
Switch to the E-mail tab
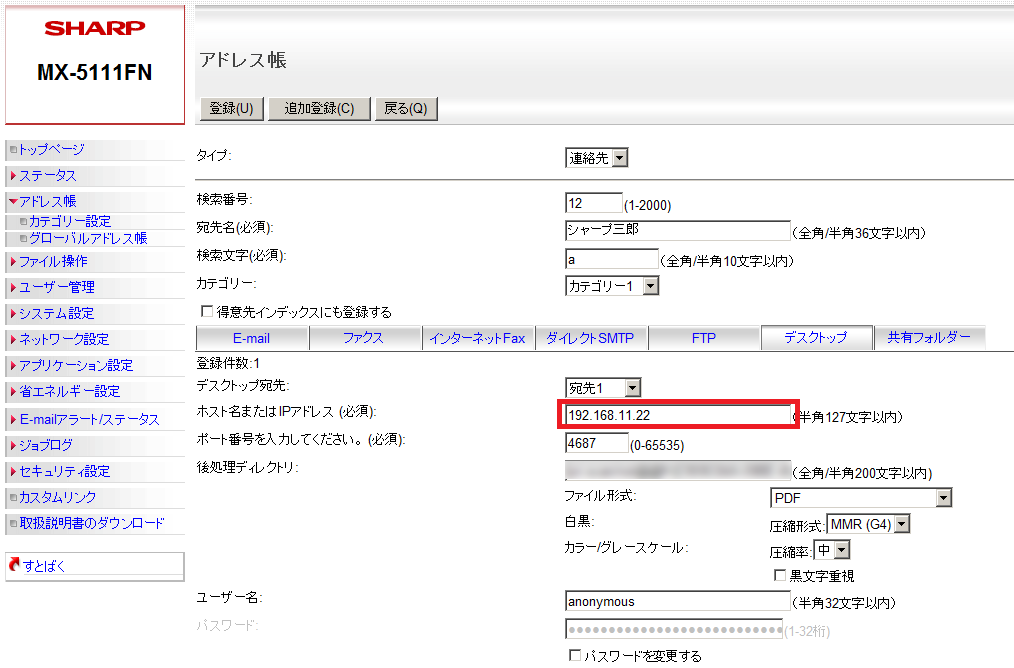(251, 338)
